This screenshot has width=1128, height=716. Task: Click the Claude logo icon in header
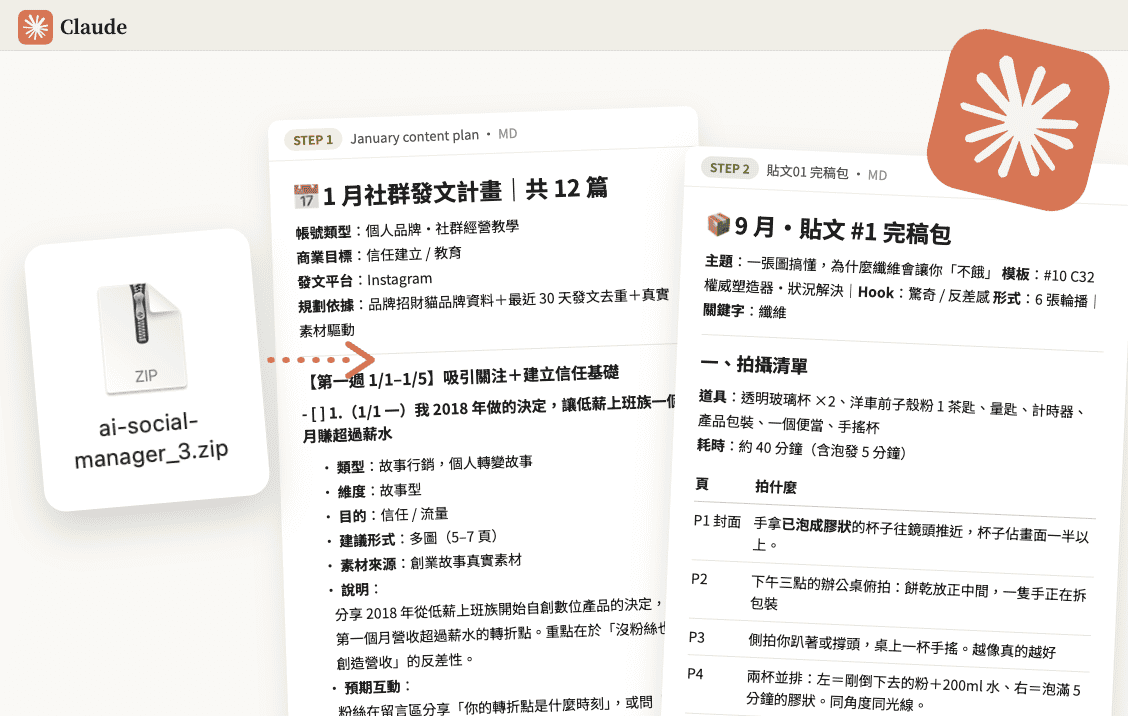pyautogui.click(x=35, y=27)
